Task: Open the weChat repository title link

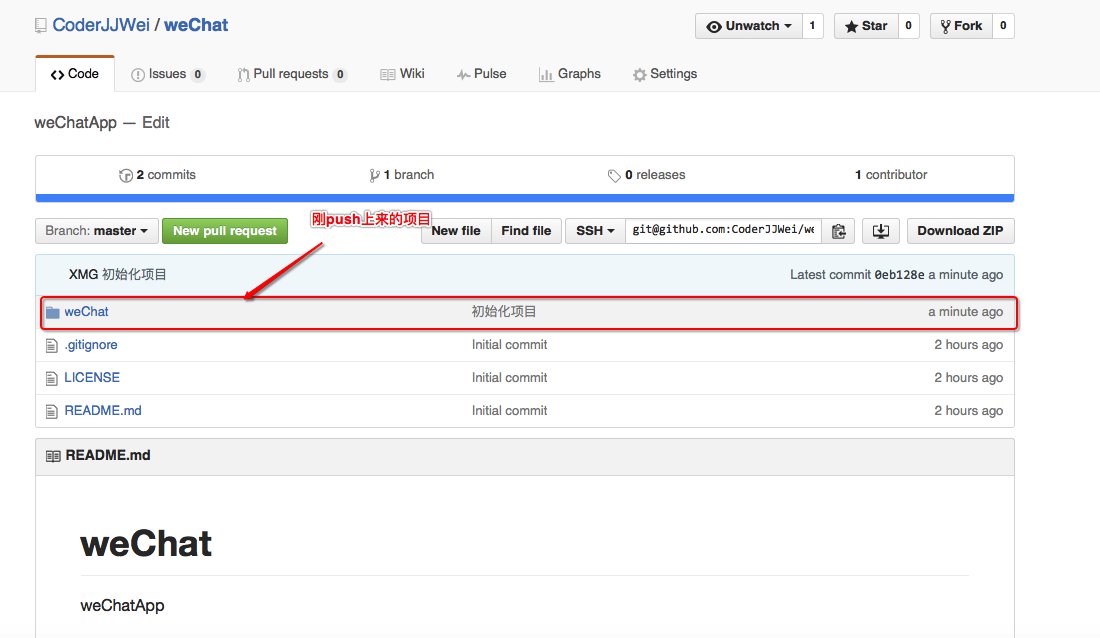Action: pyautogui.click(x=196, y=25)
